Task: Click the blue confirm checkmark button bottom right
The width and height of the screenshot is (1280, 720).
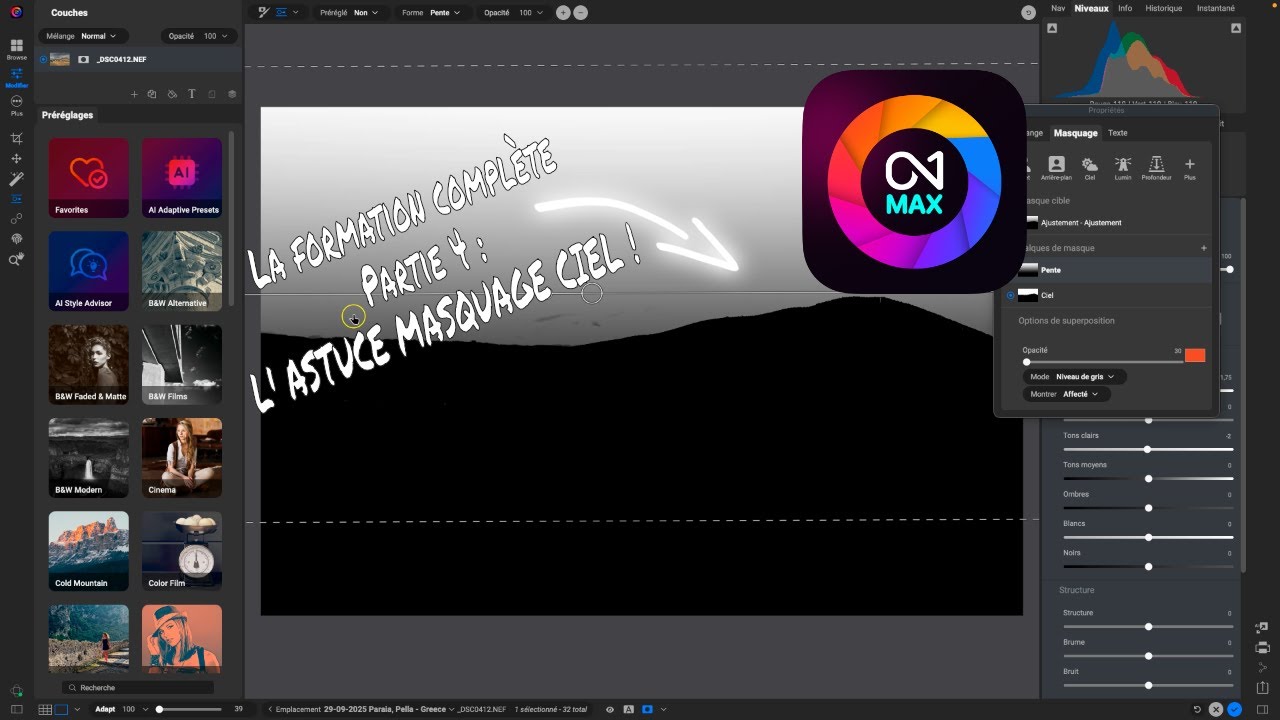Action: tap(1235, 709)
